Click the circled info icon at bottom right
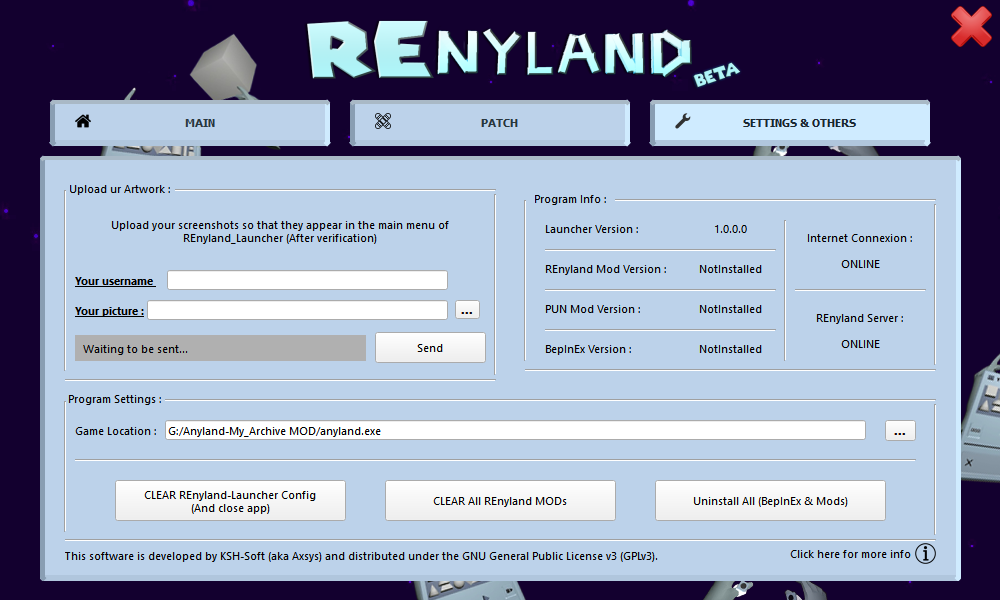Viewport: 1000px width, 600px height. click(x=926, y=554)
